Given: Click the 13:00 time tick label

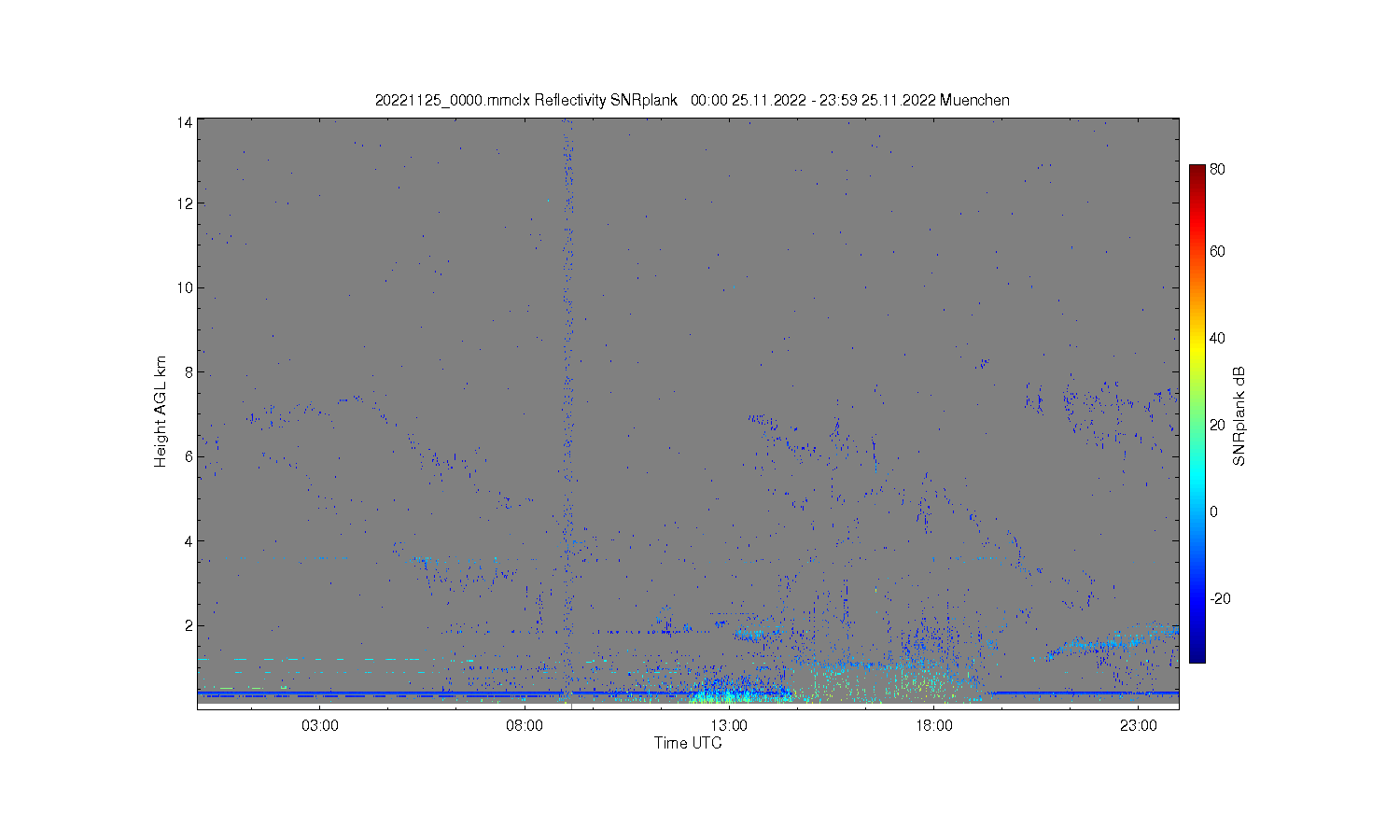Looking at the screenshot, I should pos(729,726).
